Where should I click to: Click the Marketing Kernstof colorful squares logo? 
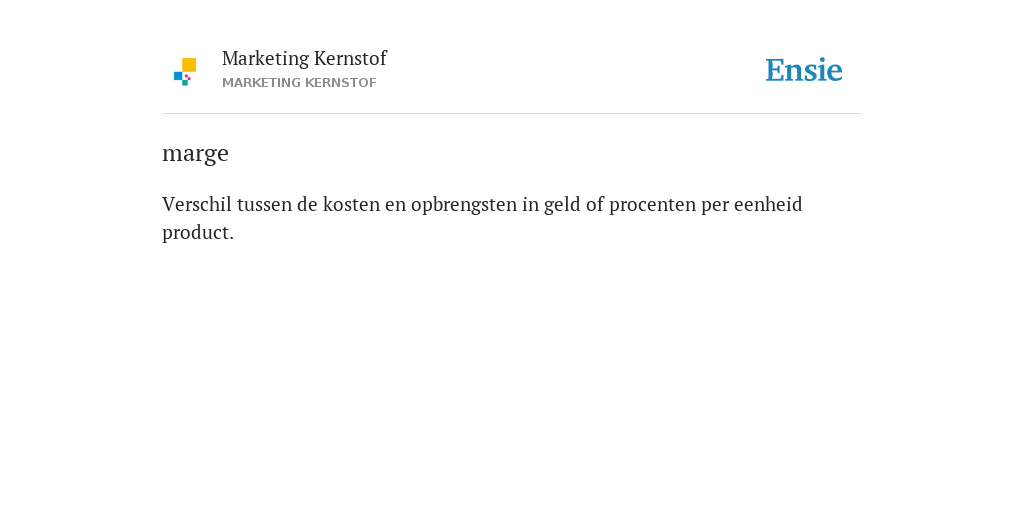coord(185,72)
